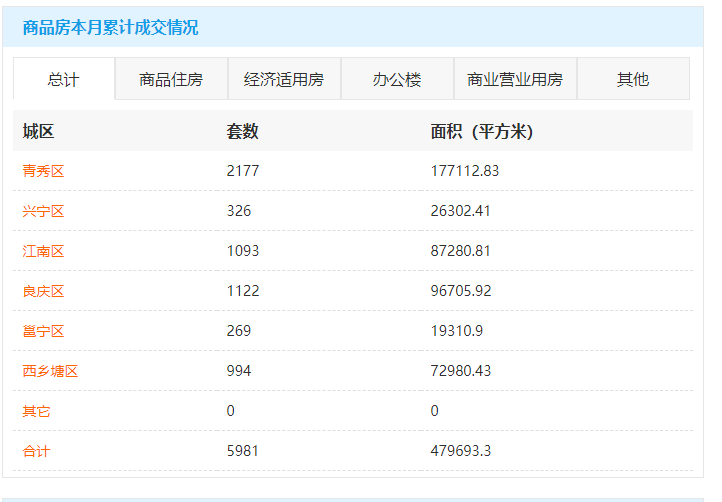This screenshot has height=502, width=722.
Task: Click the 其它 row link
Action: tap(36, 411)
